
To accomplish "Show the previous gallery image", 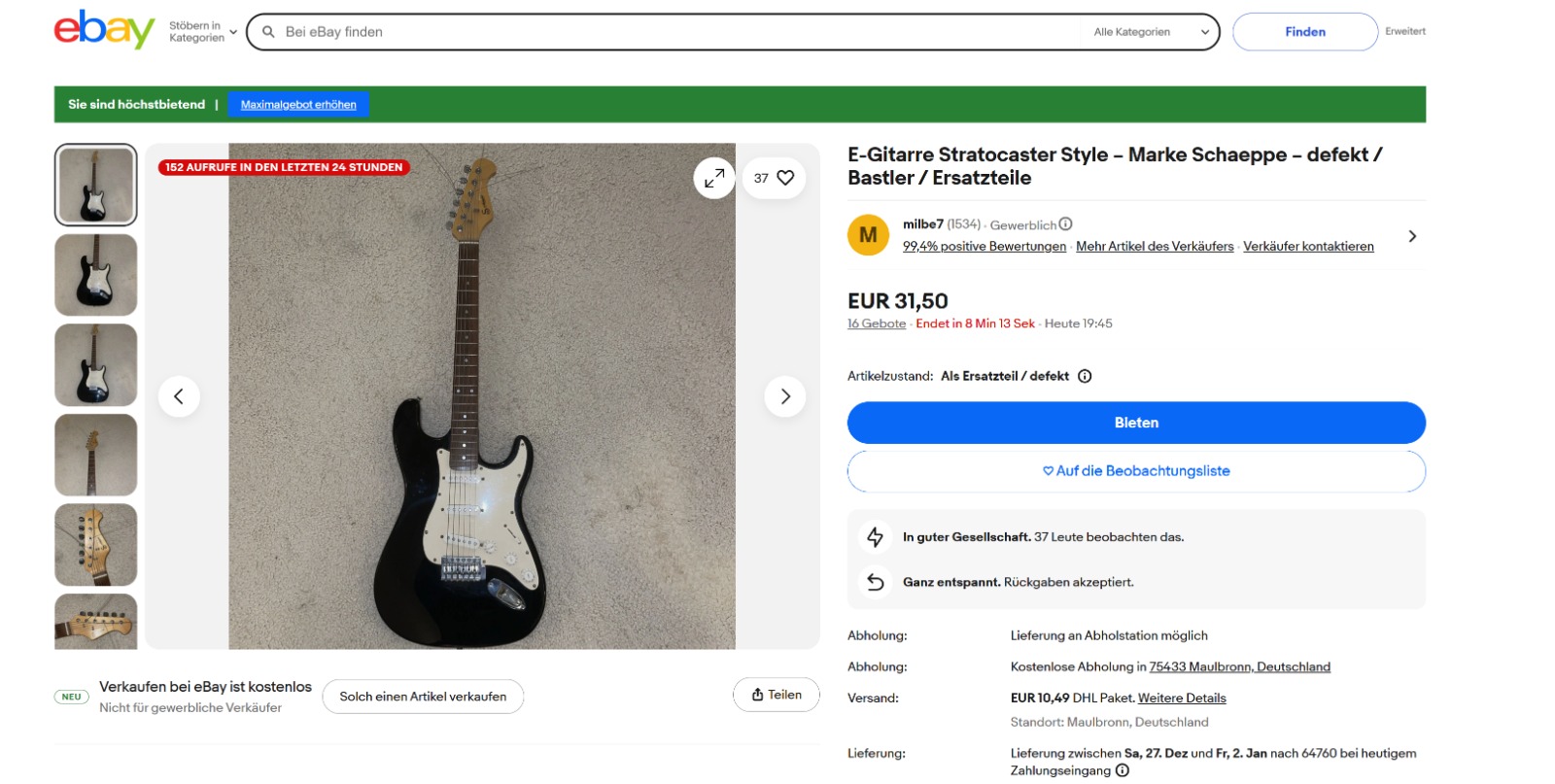I will tap(179, 396).
